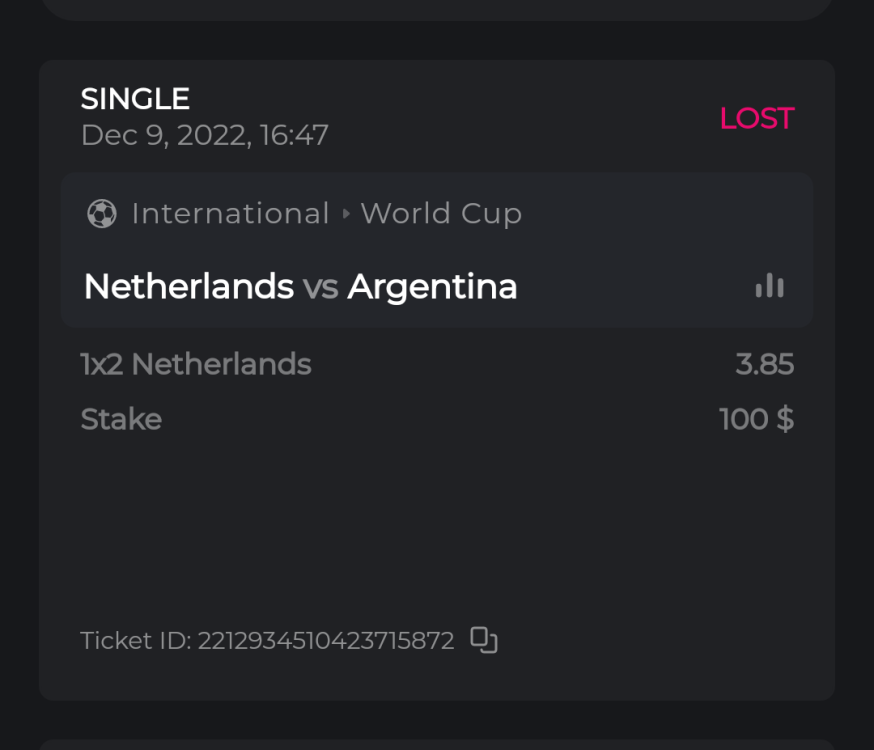Image resolution: width=874 pixels, height=750 pixels.
Task: Select the football icon next to International
Action: (101, 213)
